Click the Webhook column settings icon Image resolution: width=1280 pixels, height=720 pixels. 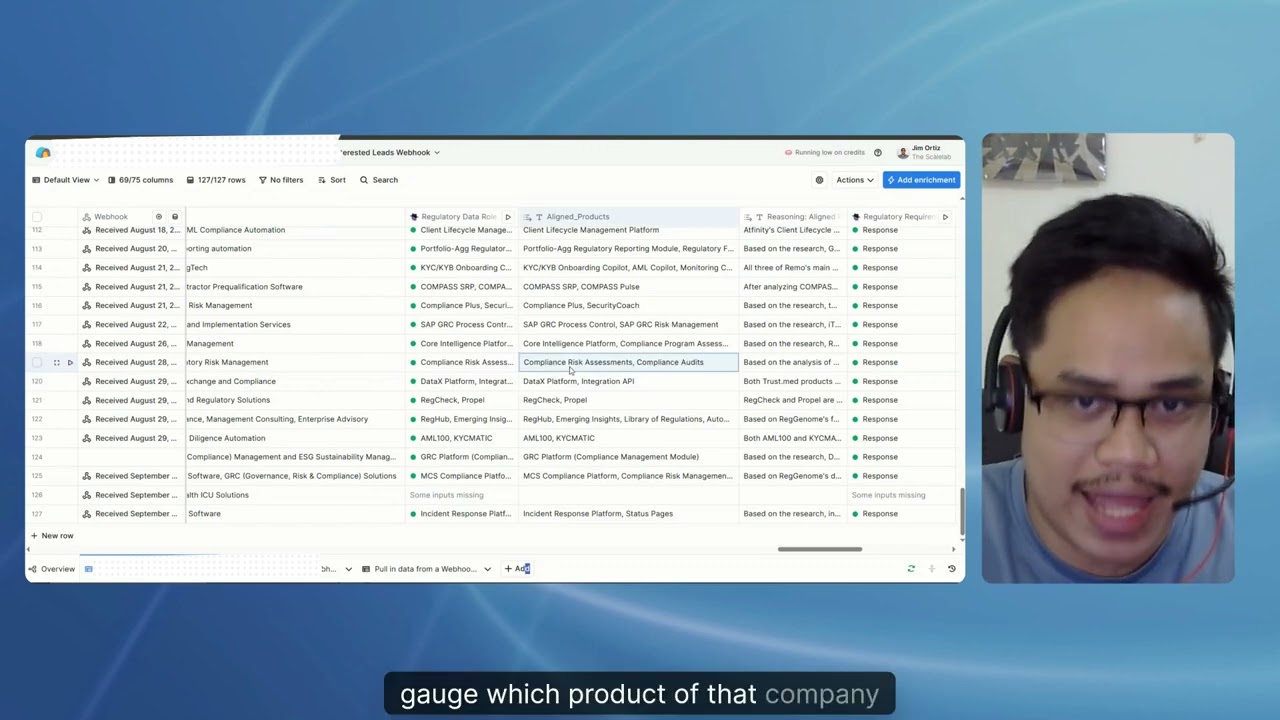pos(158,217)
